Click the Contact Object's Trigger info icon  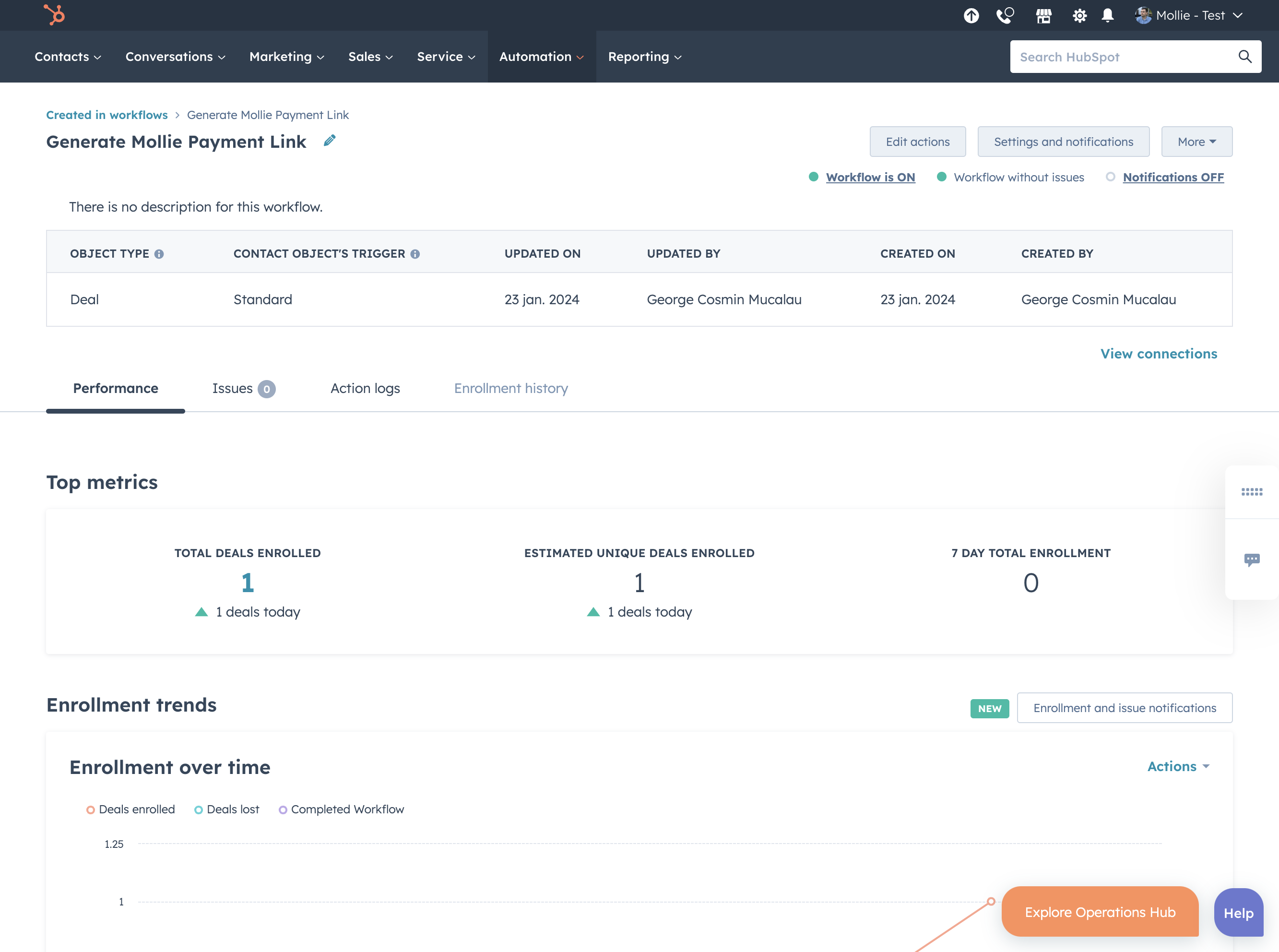click(415, 254)
